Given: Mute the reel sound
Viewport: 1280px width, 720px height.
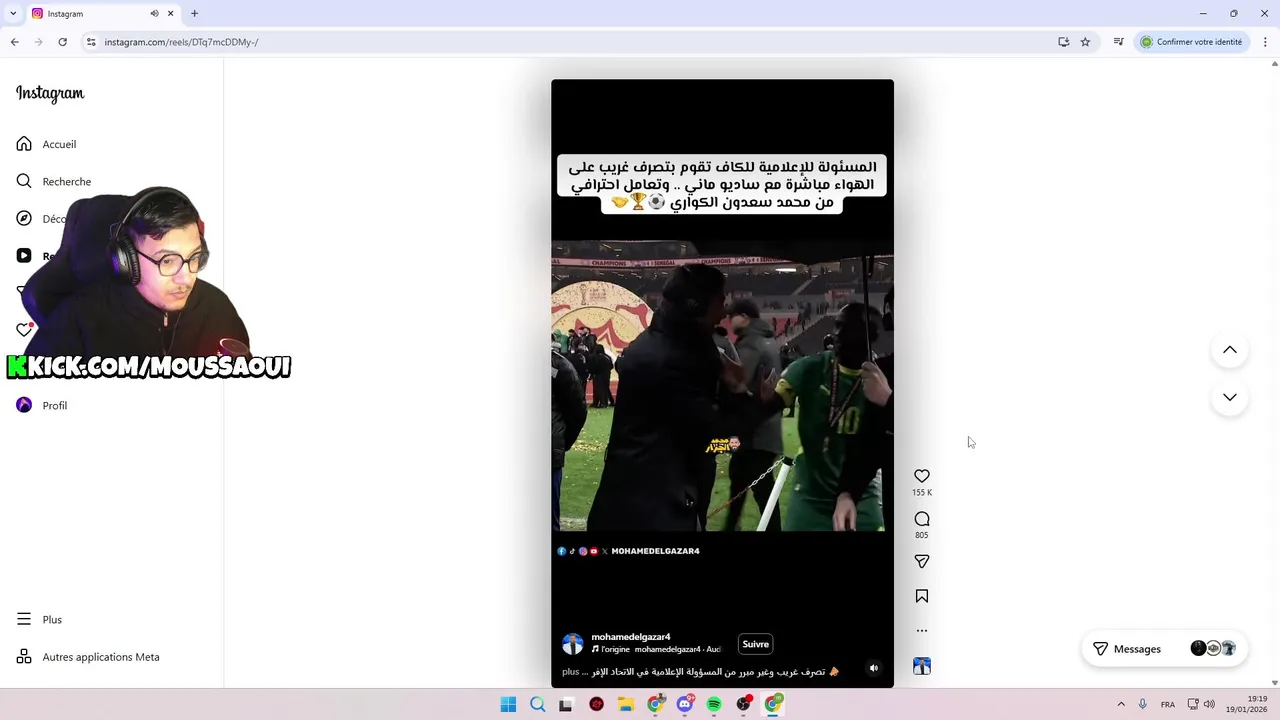Looking at the screenshot, I should coord(873,668).
